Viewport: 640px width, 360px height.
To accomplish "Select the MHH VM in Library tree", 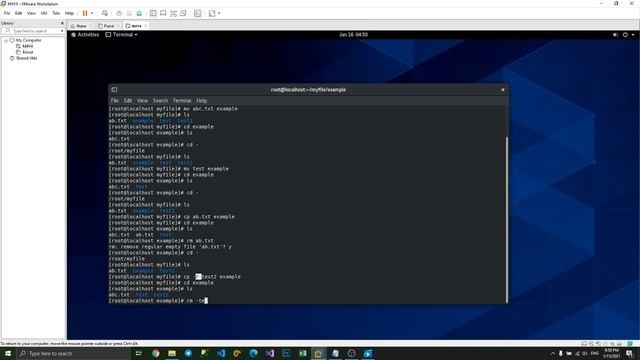I will coord(27,46).
